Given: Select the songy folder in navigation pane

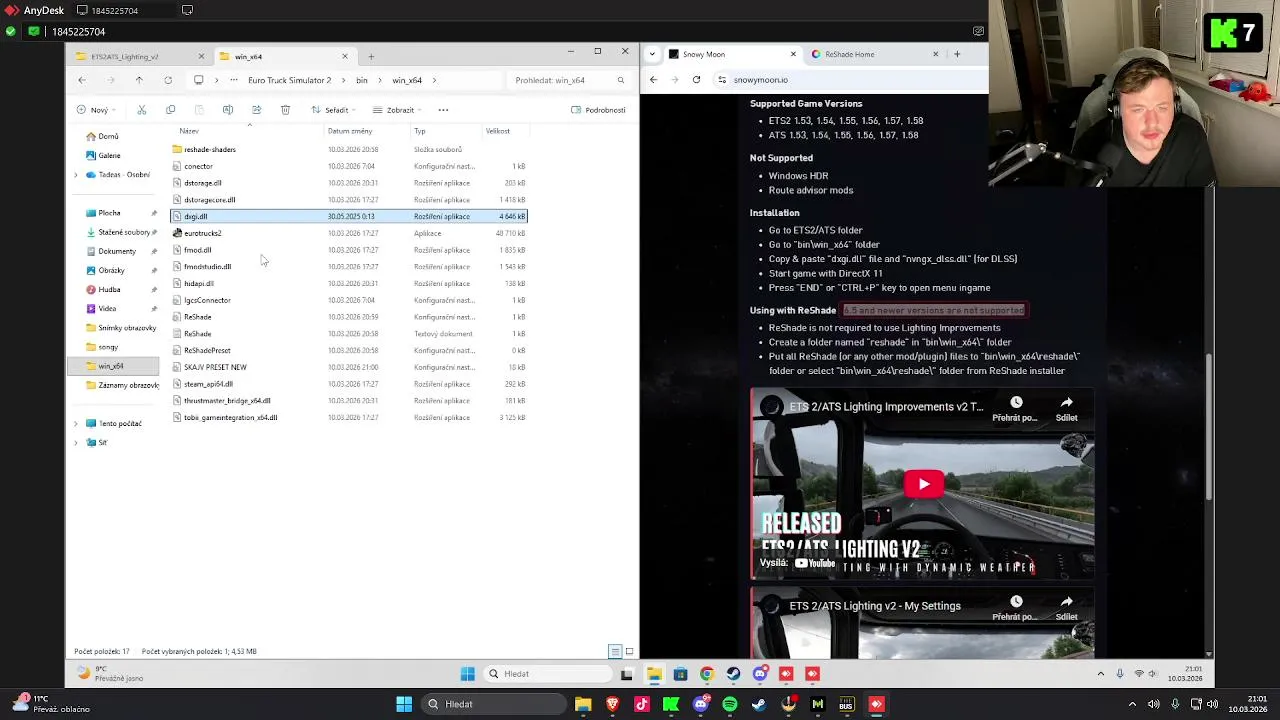Looking at the screenshot, I should tap(108, 347).
